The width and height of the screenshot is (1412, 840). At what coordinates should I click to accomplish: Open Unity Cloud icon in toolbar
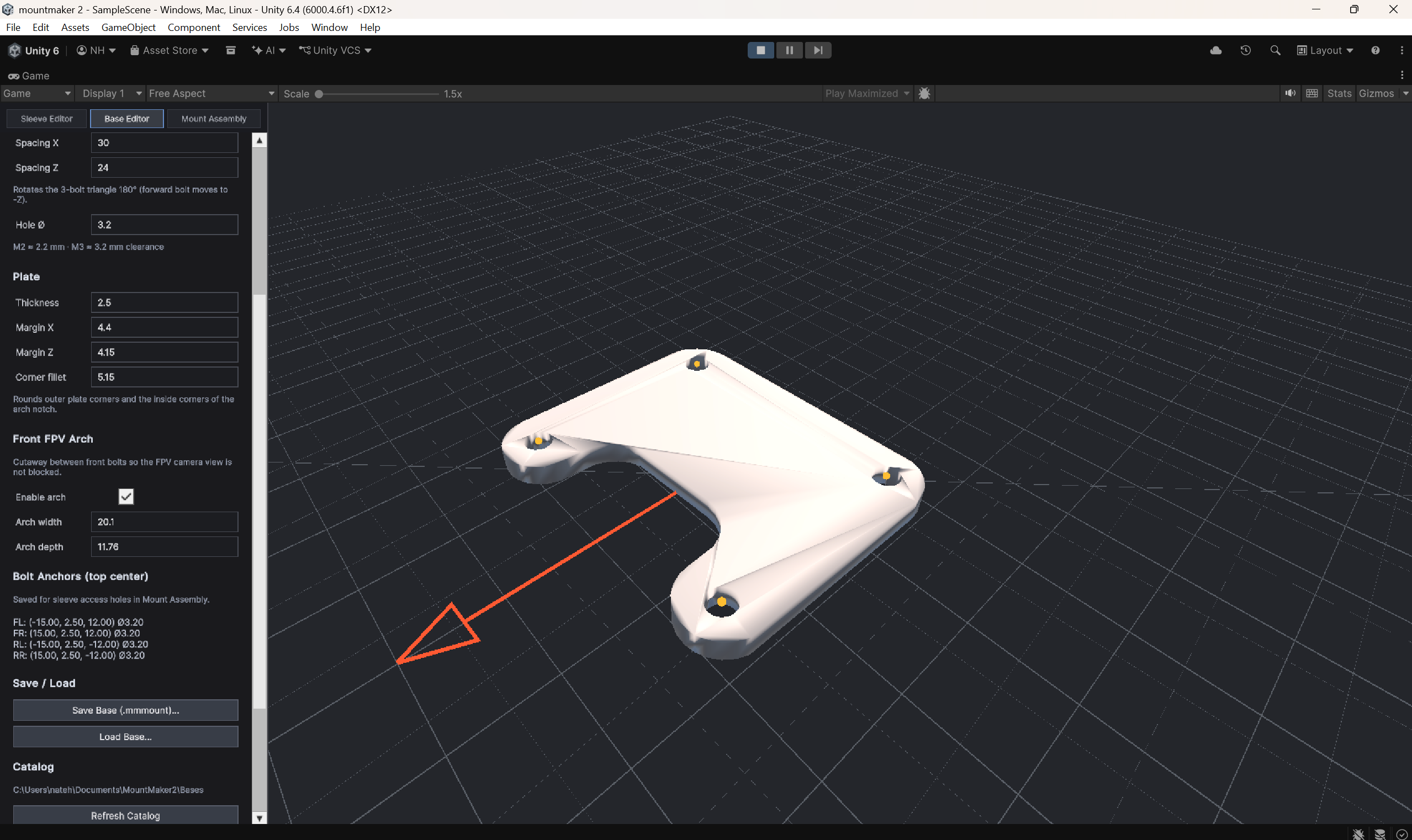(1215, 50)
